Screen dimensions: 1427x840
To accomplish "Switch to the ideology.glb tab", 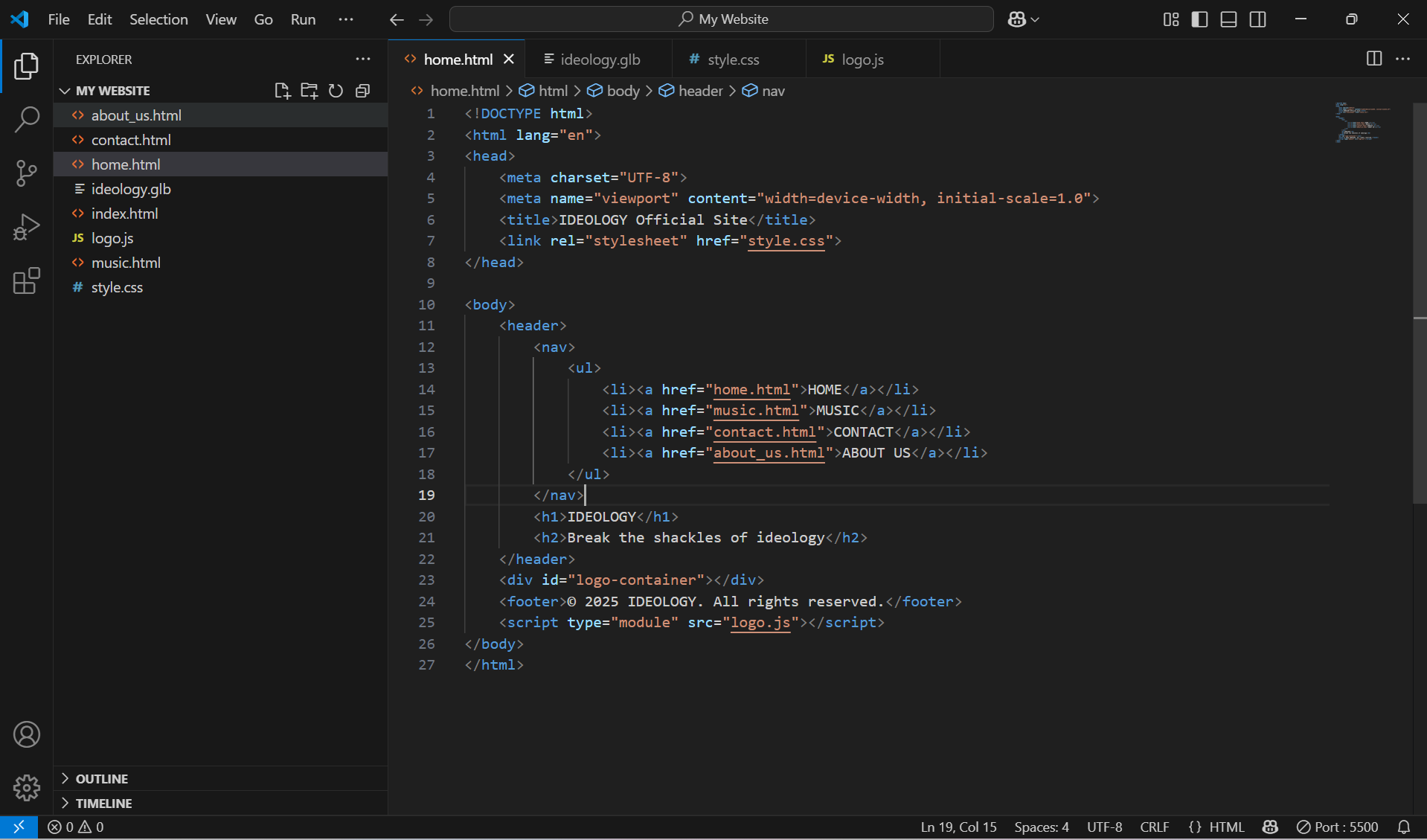I will pos(599,59).
